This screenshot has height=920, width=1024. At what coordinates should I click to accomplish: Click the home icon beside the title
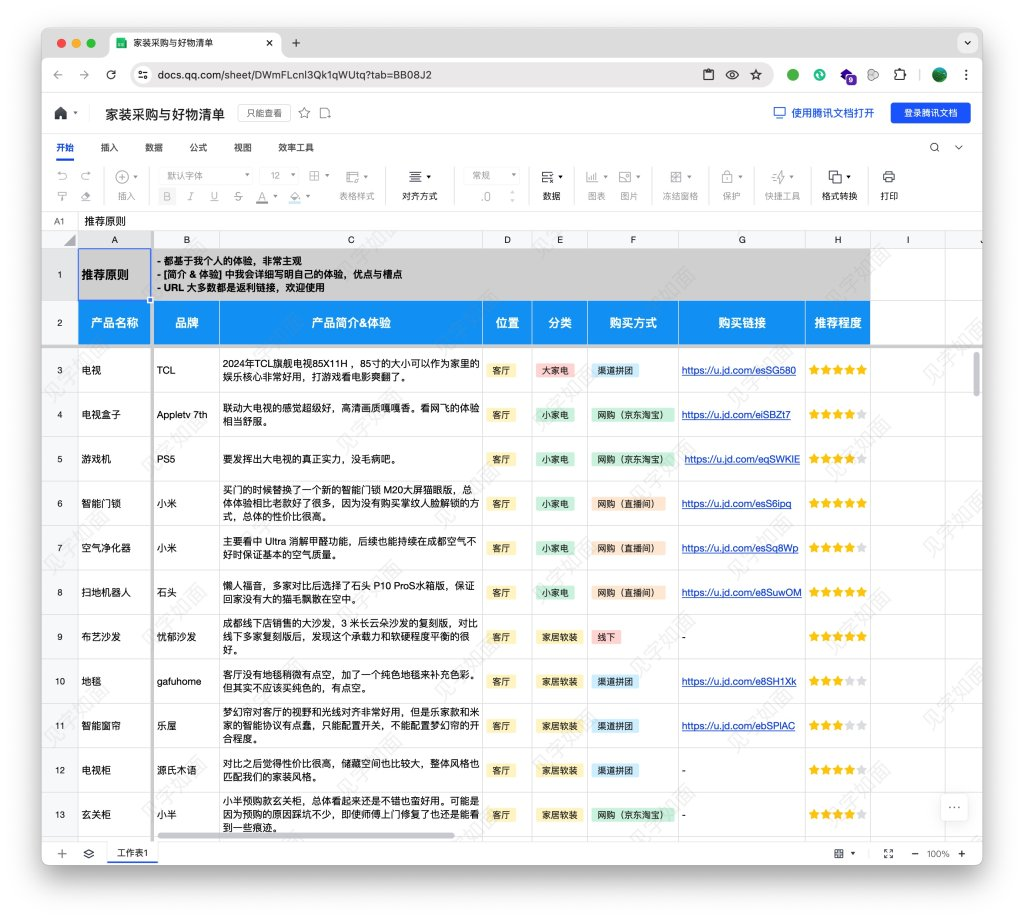coord(61,113)
